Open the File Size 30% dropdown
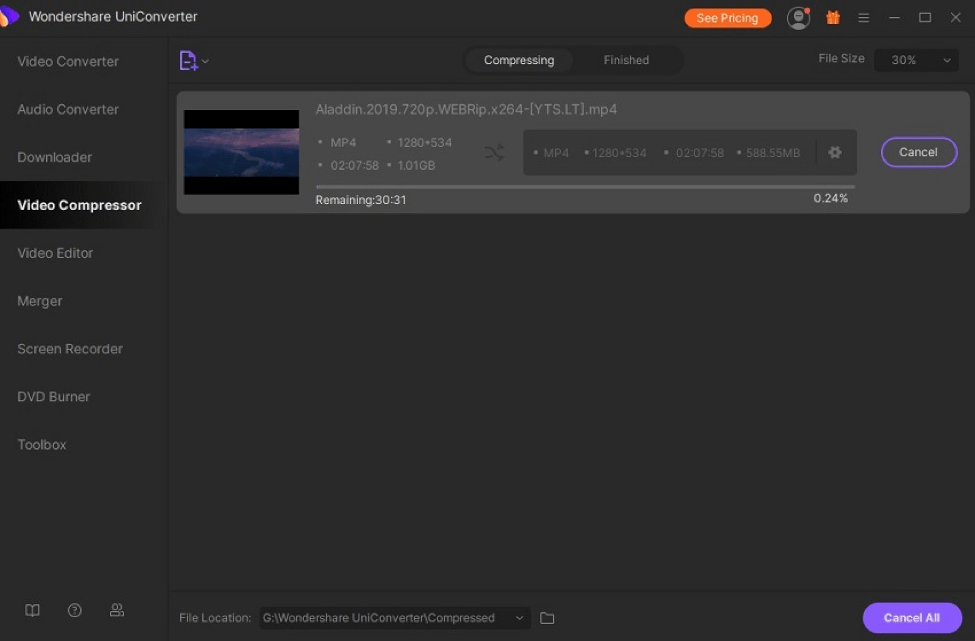Image resolution: width=975 pixels, height=641 pixels. [x=916, y=60]
